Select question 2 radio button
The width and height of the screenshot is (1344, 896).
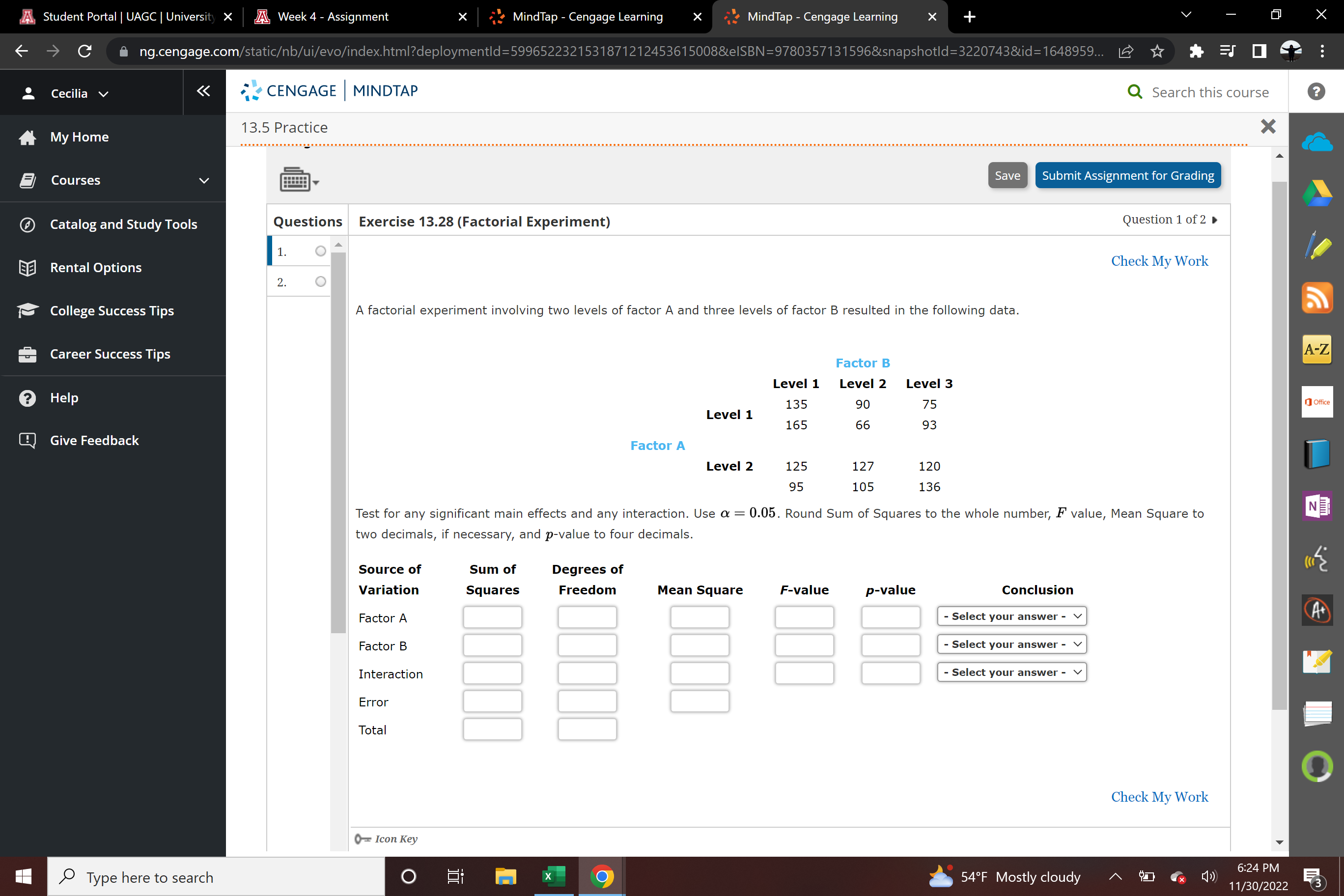coord(320,281)
